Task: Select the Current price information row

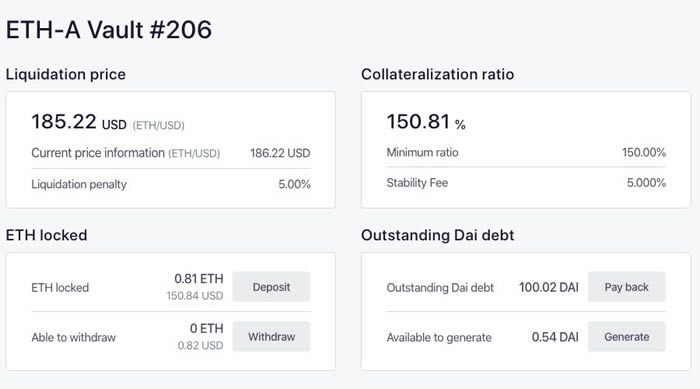Action: coord(171,153)
